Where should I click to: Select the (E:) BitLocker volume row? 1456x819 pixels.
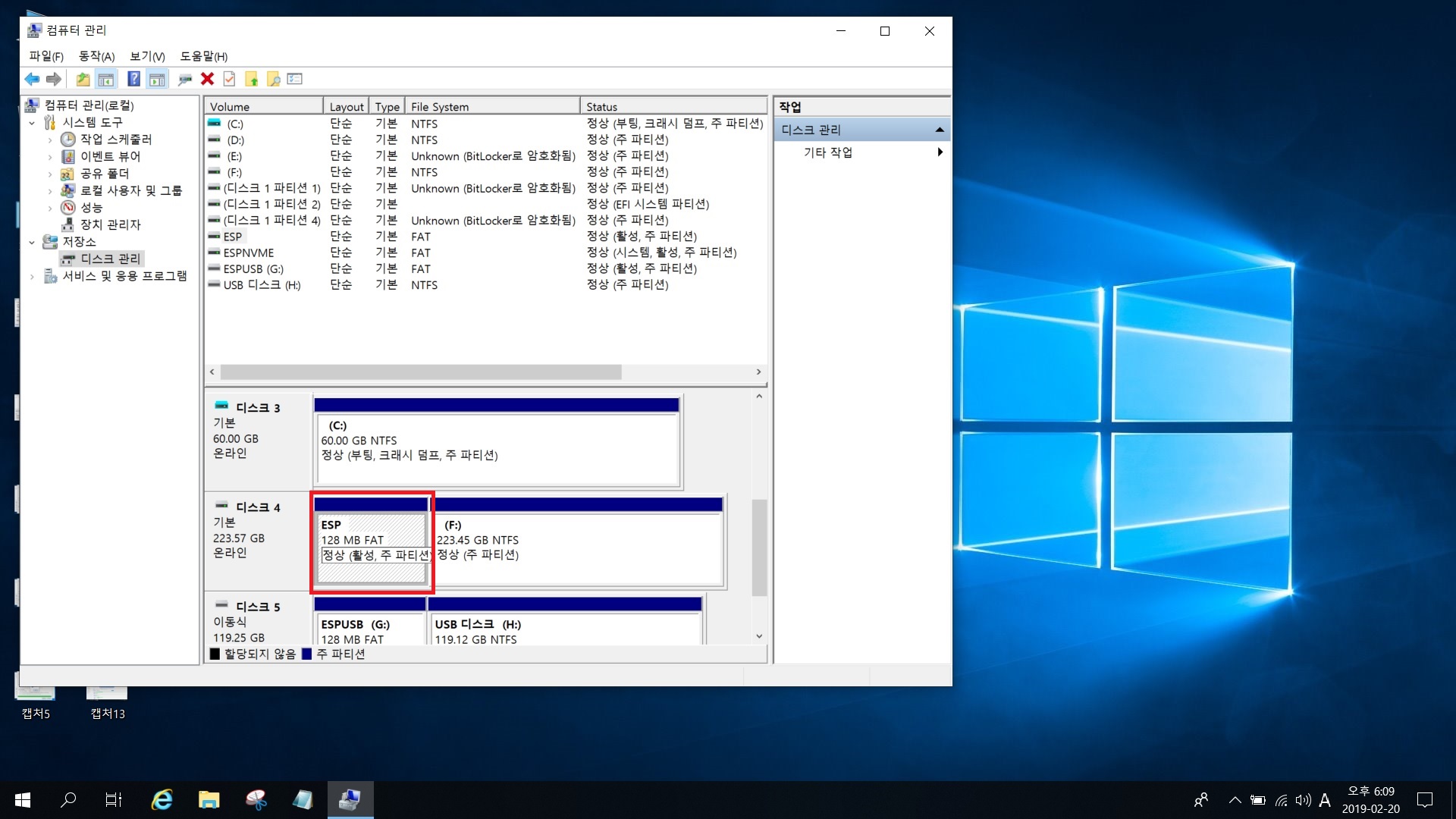coord(485,155)
